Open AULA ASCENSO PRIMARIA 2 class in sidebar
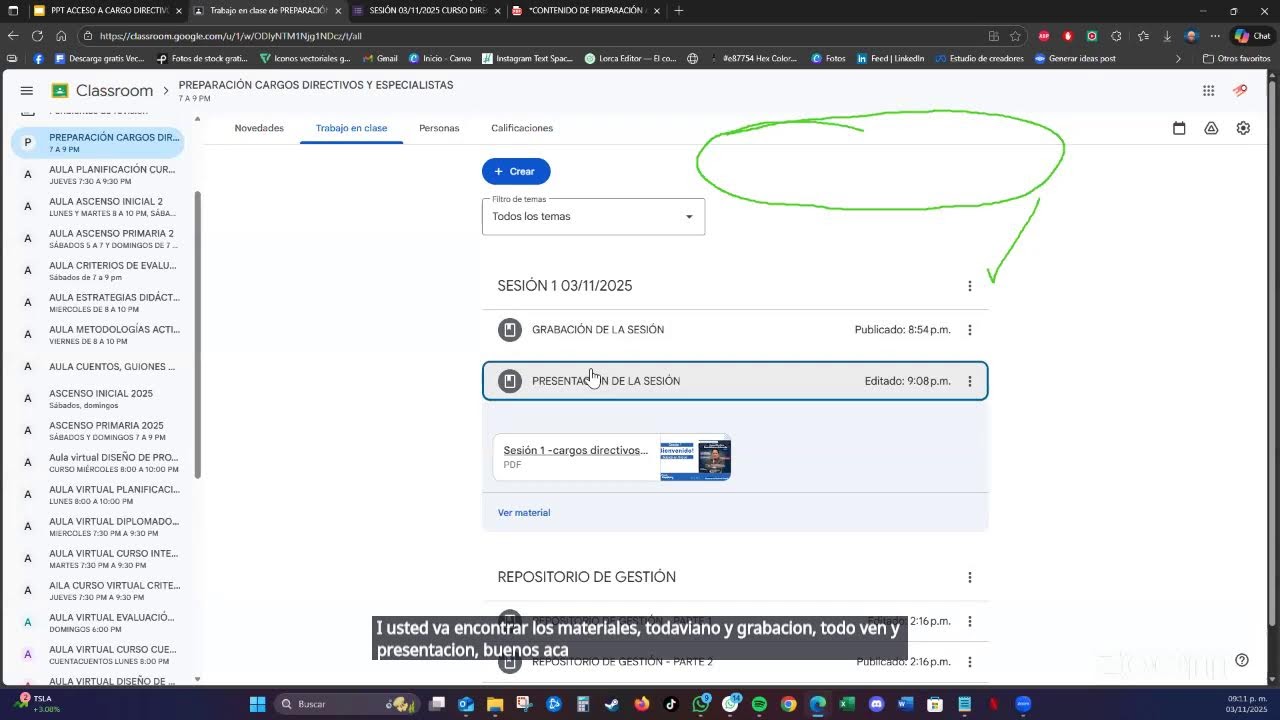1280x720 pixels. [98, 238]
